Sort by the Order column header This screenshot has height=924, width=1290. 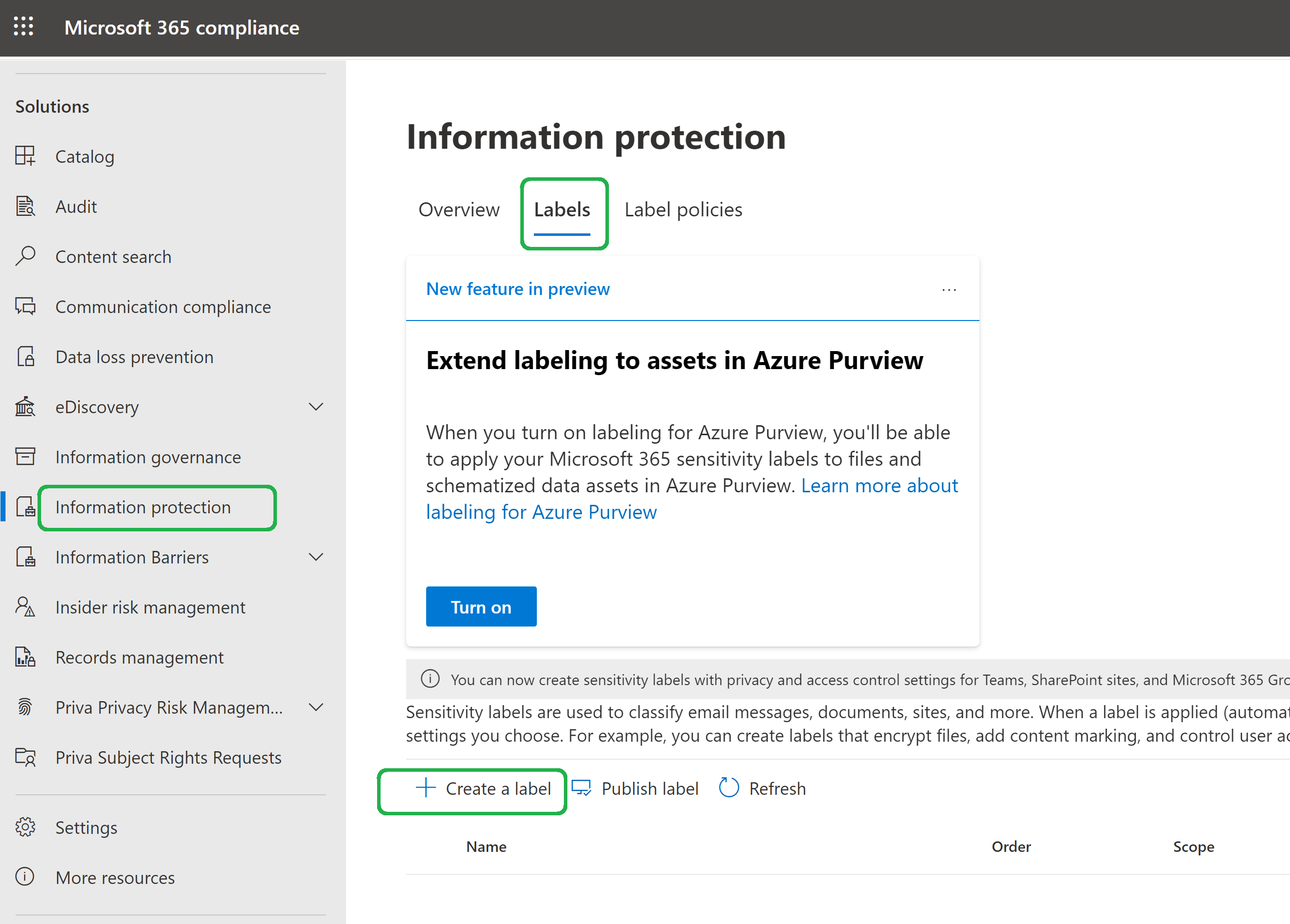coord(1011,846)
